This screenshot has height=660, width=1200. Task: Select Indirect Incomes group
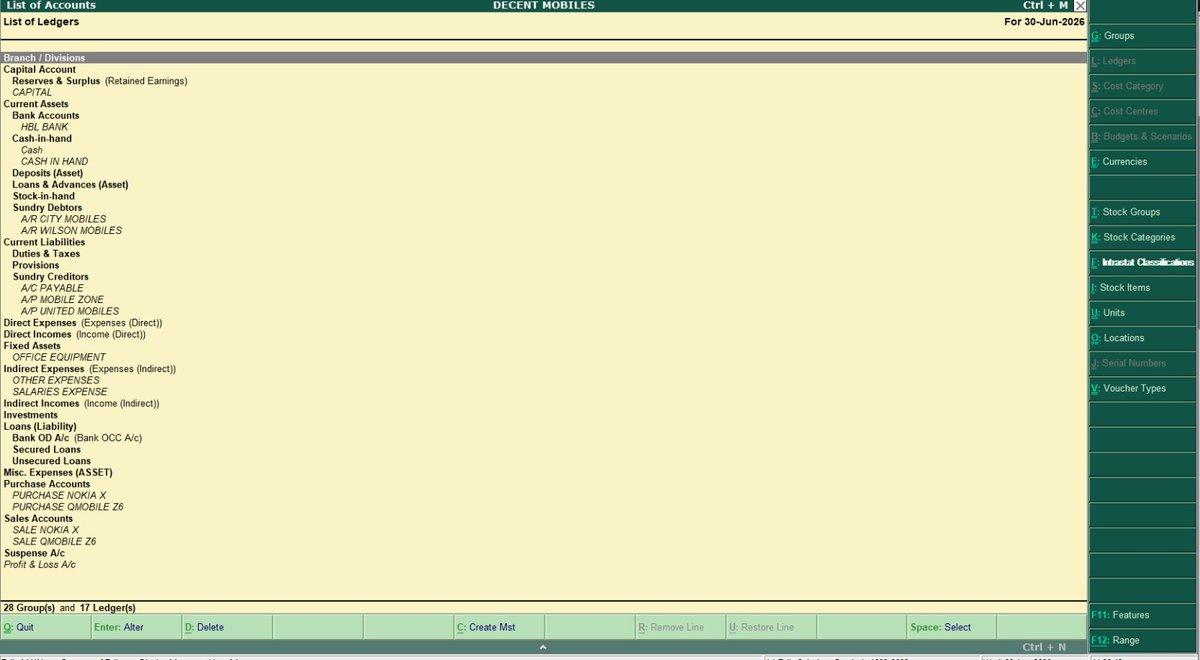click(42, 403)
